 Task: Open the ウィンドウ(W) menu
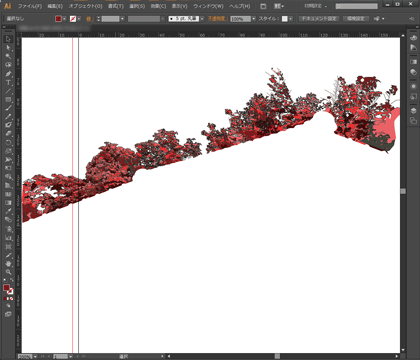coord(208,6)
